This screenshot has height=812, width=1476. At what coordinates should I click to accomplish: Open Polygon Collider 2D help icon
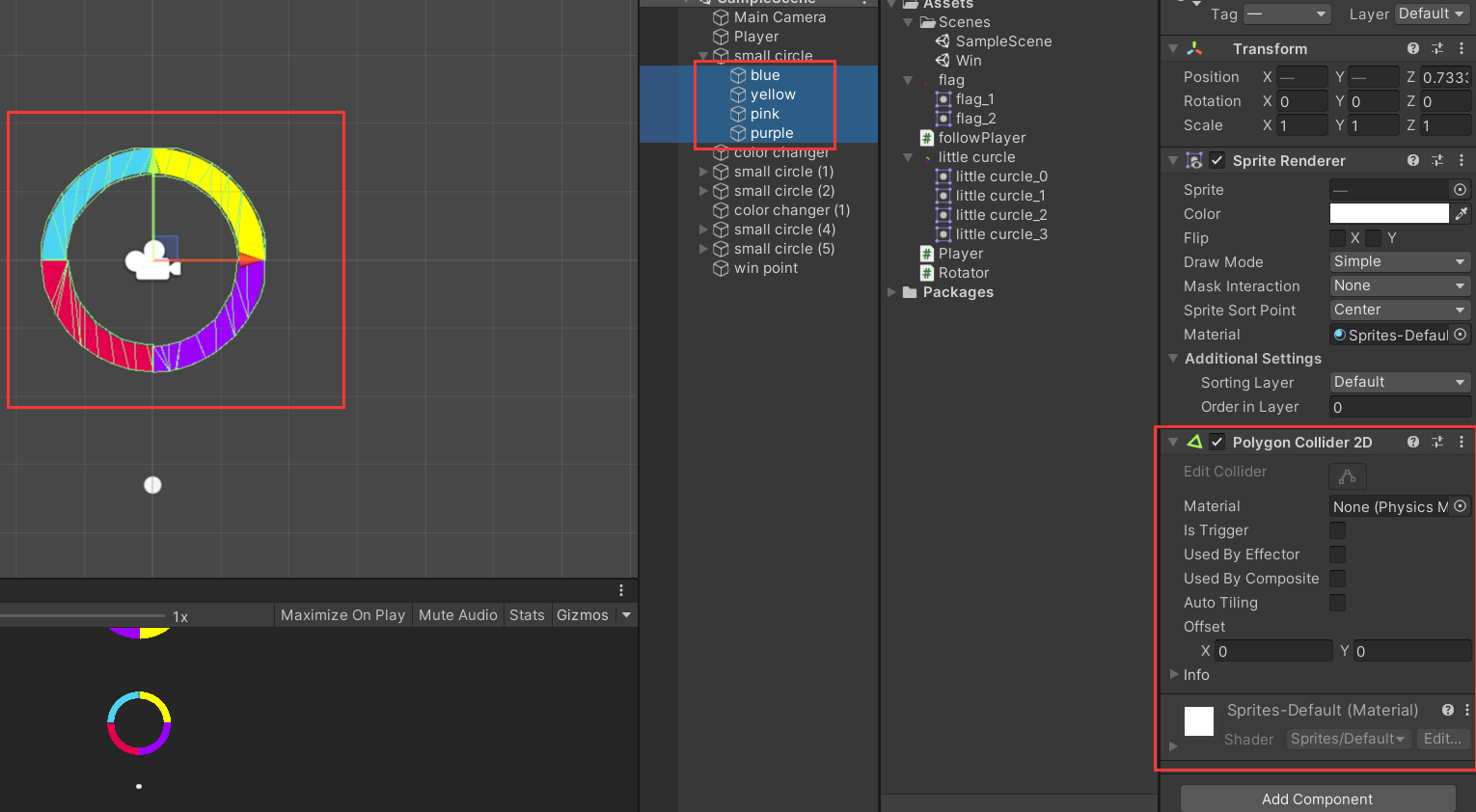coord(1413,442)
